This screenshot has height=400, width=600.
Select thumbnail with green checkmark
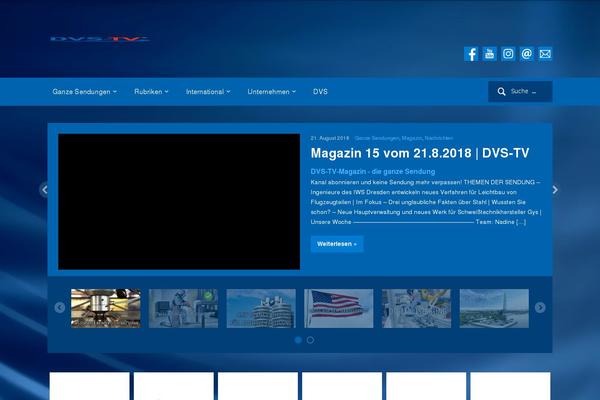pyautogui.click(x=183, y=308)
